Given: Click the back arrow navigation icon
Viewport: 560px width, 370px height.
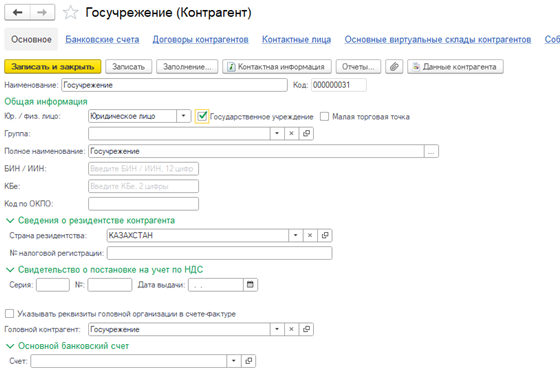Looking at the screenshot, I should [x=18, y=12].
